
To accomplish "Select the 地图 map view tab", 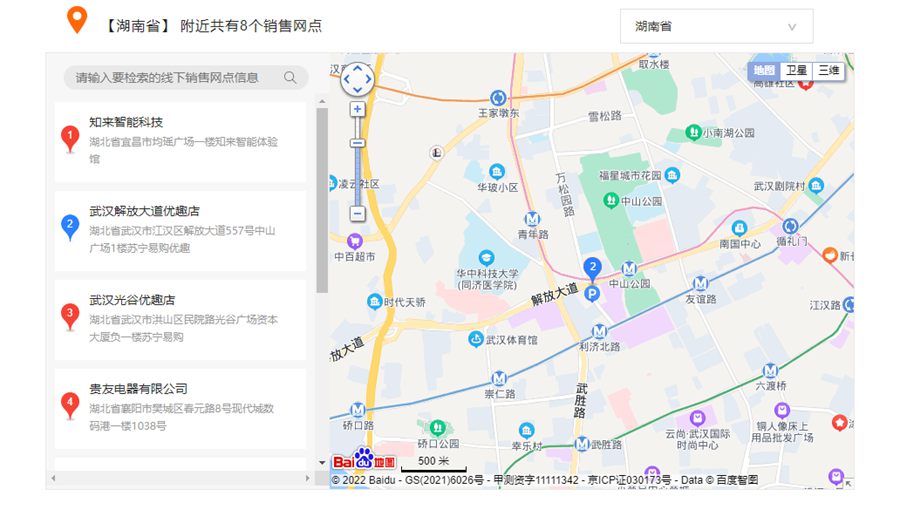I will tap(764, 70).
